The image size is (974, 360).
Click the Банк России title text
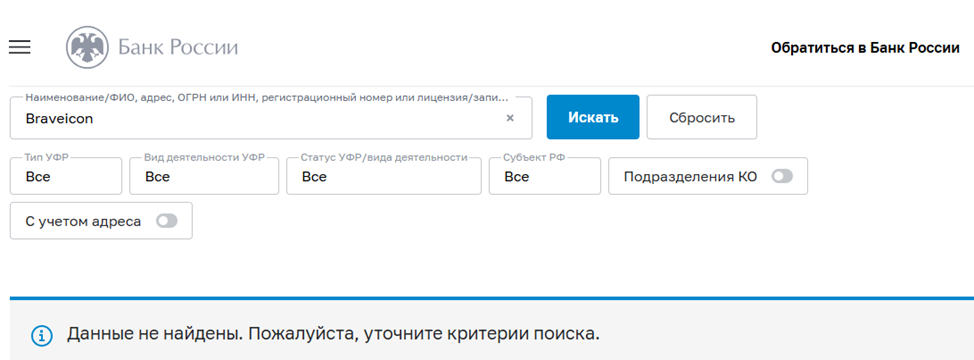tap(178, 48)
